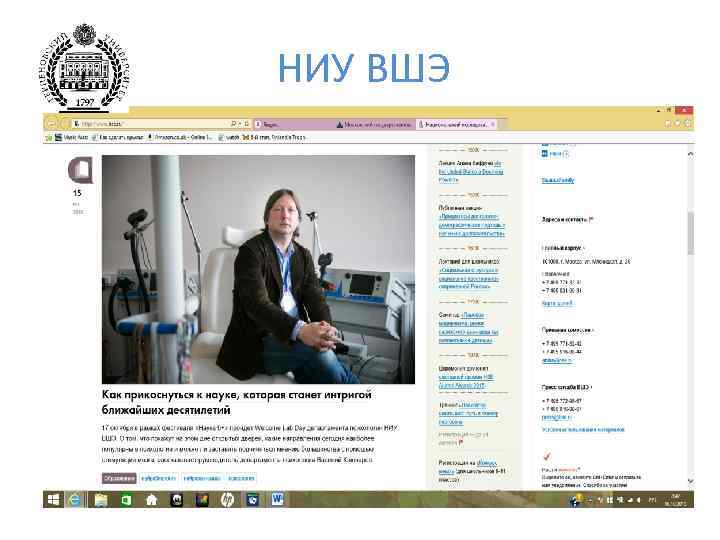Open the HP icon in taskbar
The image size is (720, 540).
click(227, 500)
